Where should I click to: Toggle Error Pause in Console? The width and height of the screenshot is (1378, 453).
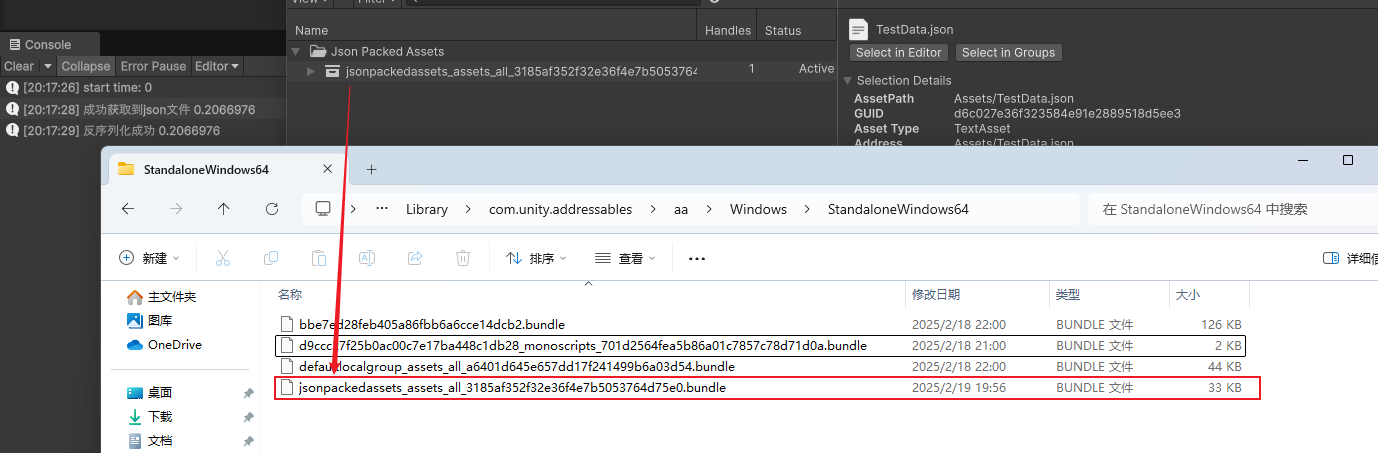tap(153, 66)
